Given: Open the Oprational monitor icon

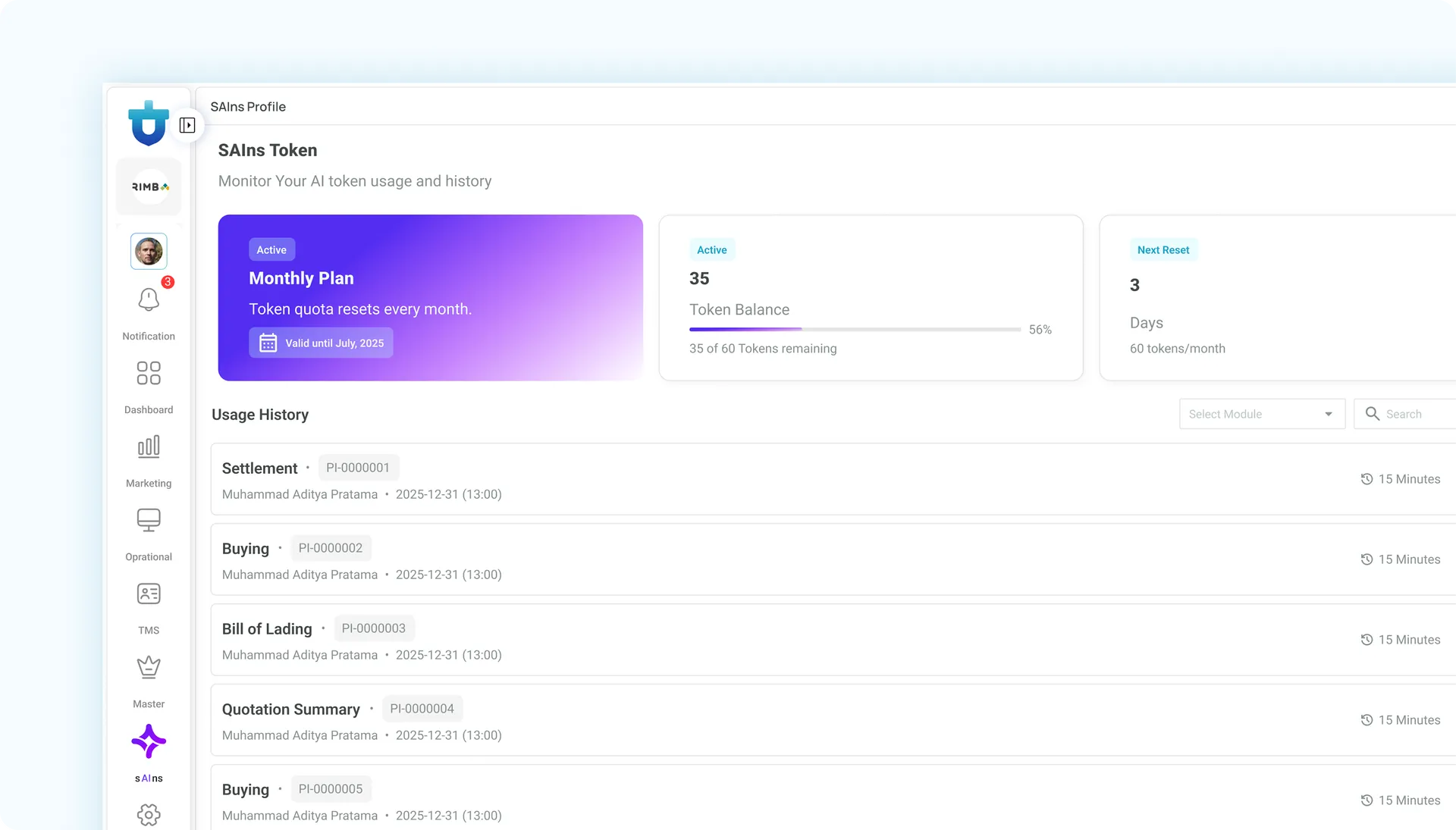Looking at the screenshot, I should click(149, 520).
